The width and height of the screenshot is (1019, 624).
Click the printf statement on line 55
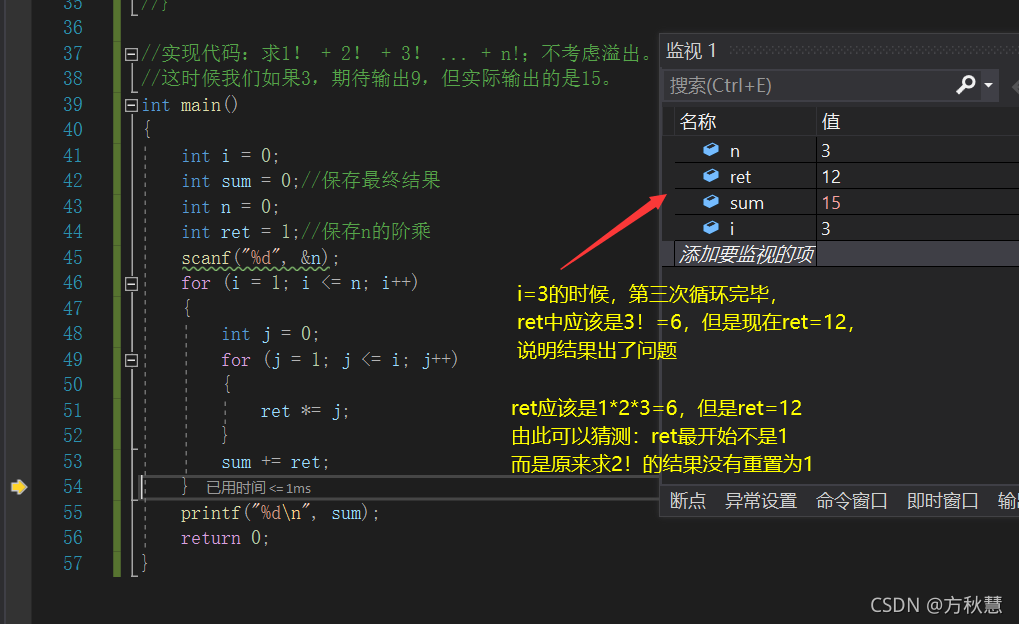coord(280,513)
